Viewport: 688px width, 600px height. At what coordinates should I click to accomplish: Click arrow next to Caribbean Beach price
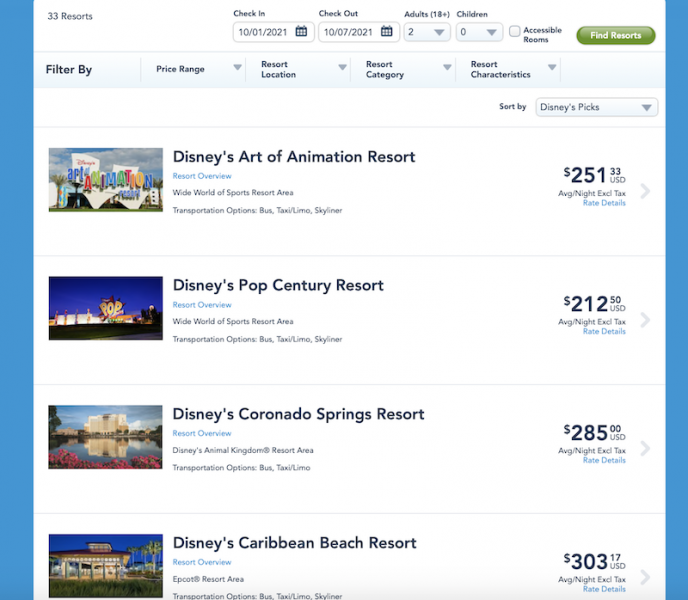(x=645, y=577)
